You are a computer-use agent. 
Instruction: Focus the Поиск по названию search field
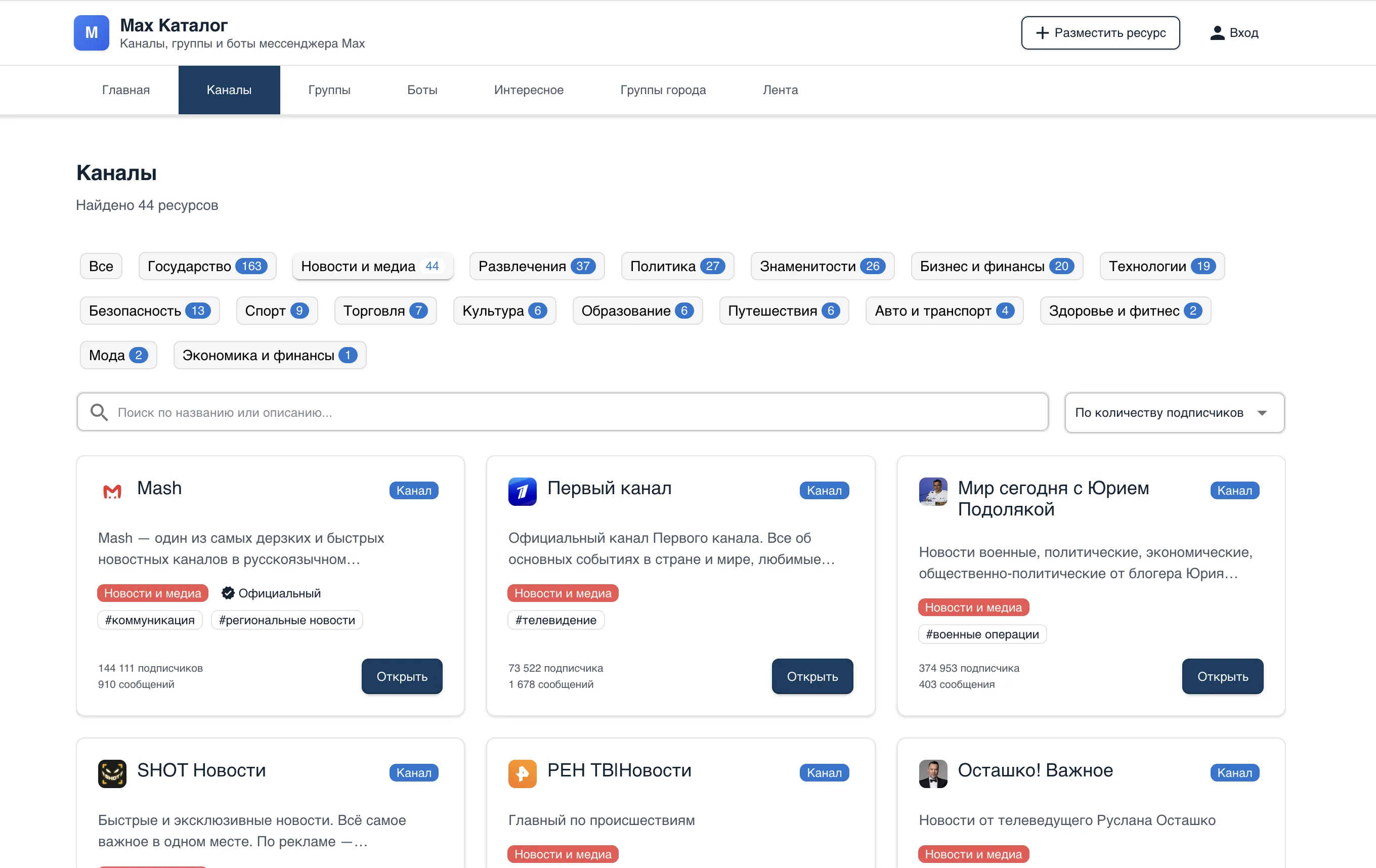572,412
